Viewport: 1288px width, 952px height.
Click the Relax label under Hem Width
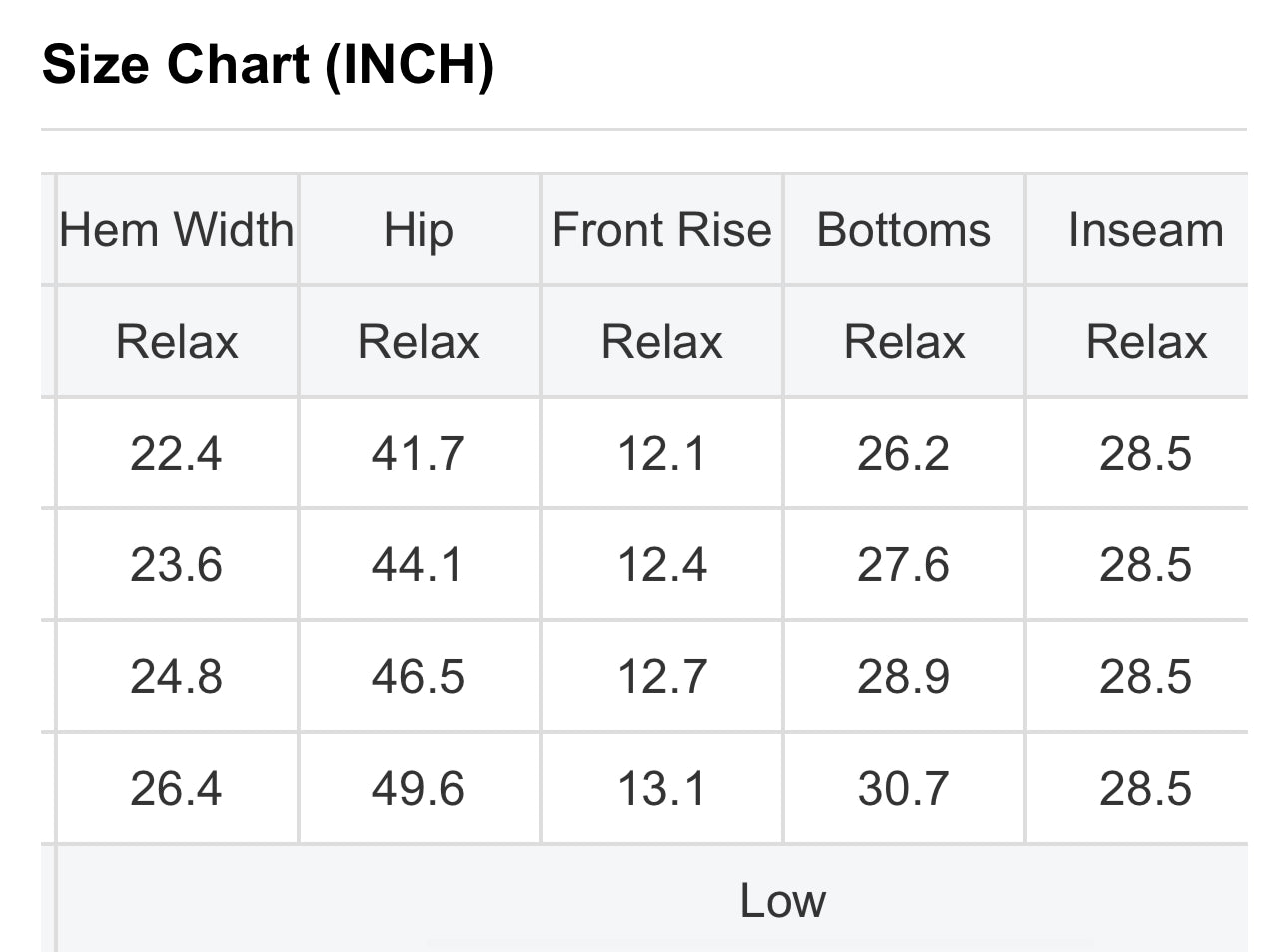177,342
